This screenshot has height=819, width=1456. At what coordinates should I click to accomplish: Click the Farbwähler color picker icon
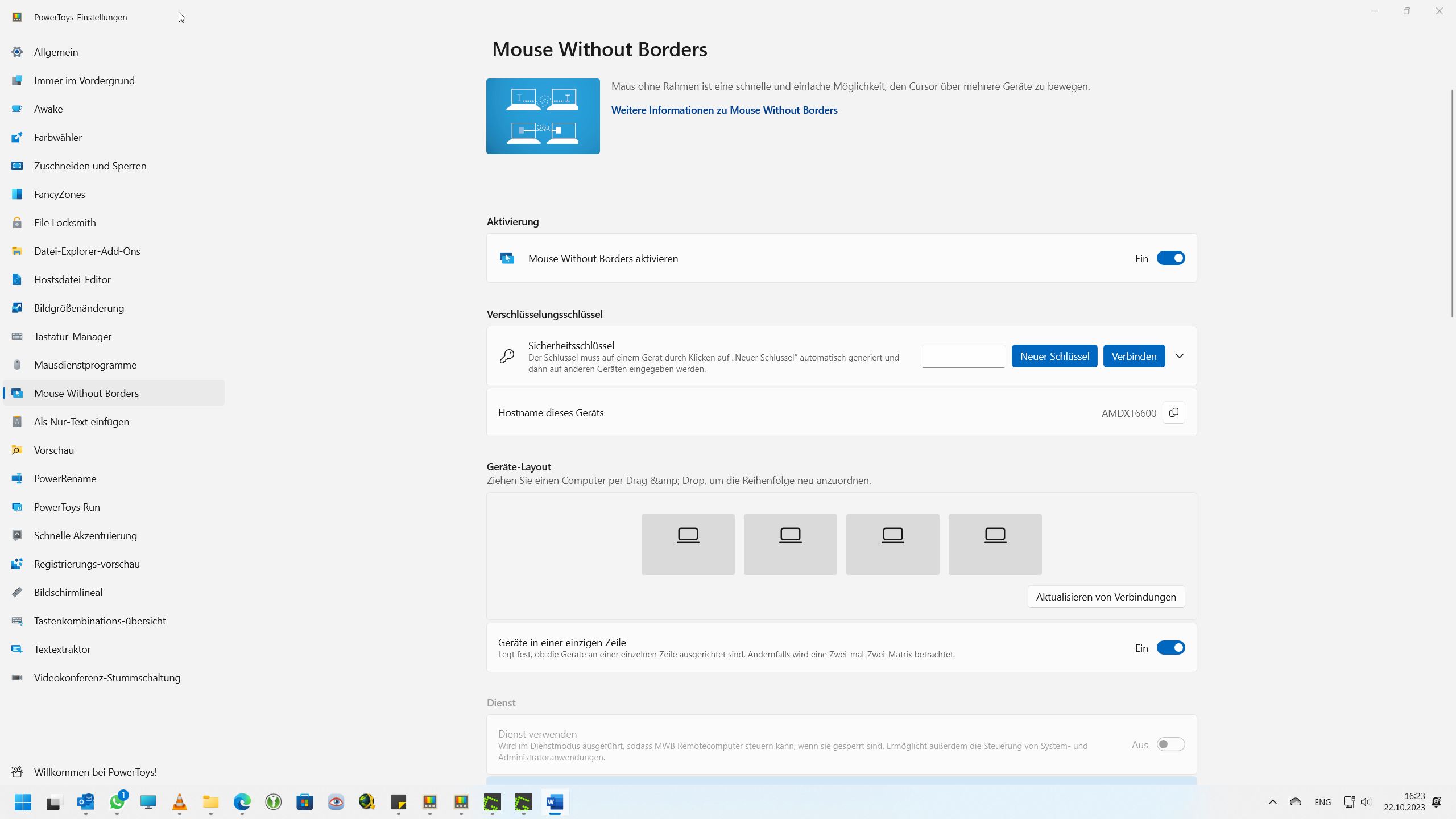pyautogui.click(x=17, y=137)
